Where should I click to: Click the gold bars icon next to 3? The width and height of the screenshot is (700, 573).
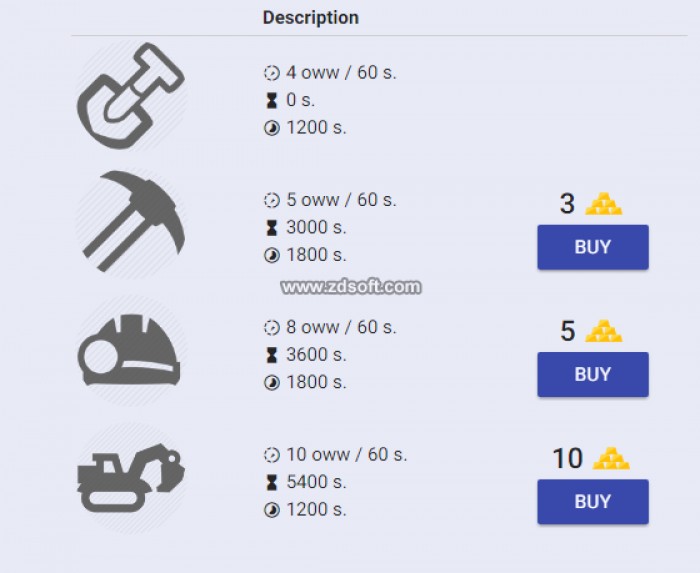(x=604, y=204)
